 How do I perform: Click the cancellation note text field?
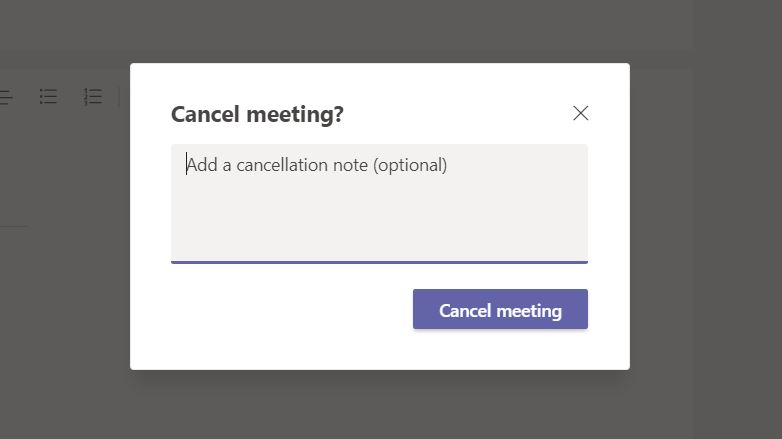pyautogui.click(x=379, y=203)
